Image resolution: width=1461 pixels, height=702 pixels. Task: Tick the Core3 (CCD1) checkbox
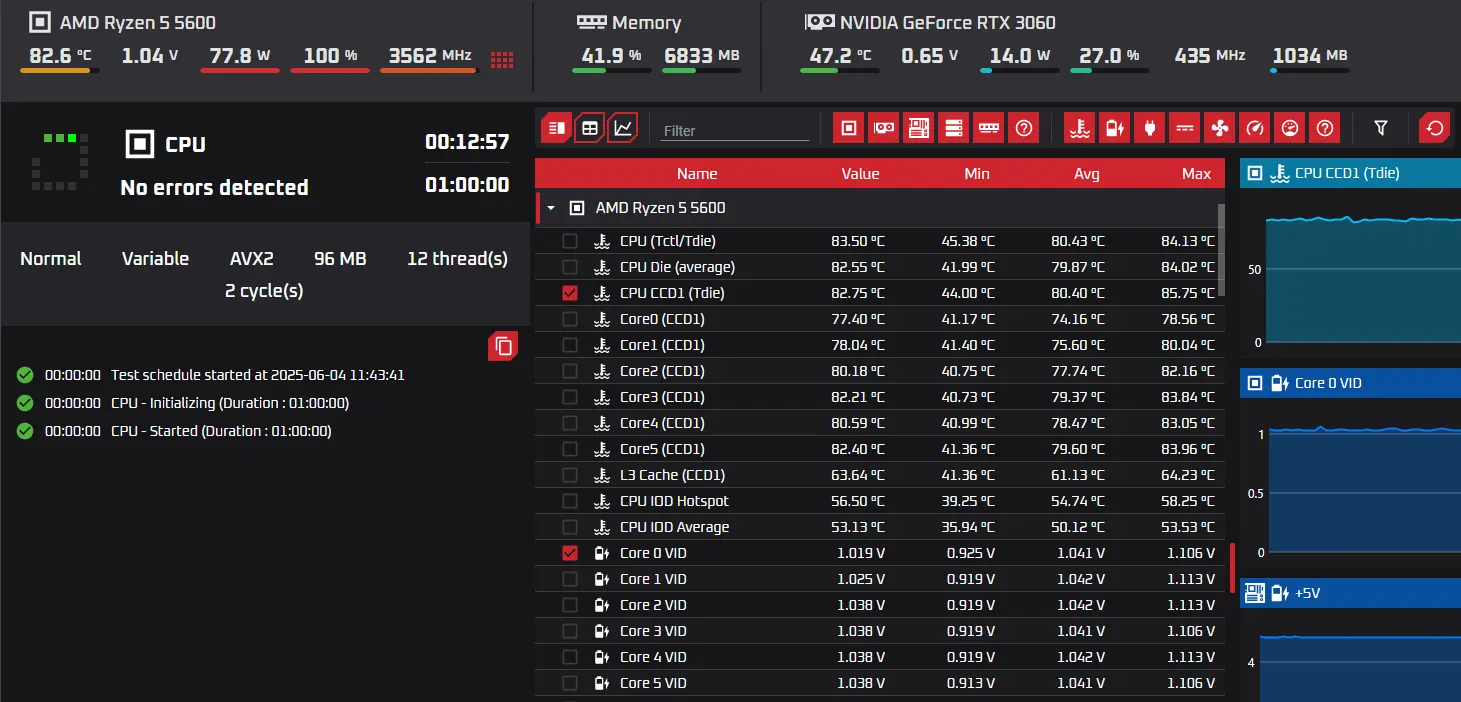(x=570, y=397)
